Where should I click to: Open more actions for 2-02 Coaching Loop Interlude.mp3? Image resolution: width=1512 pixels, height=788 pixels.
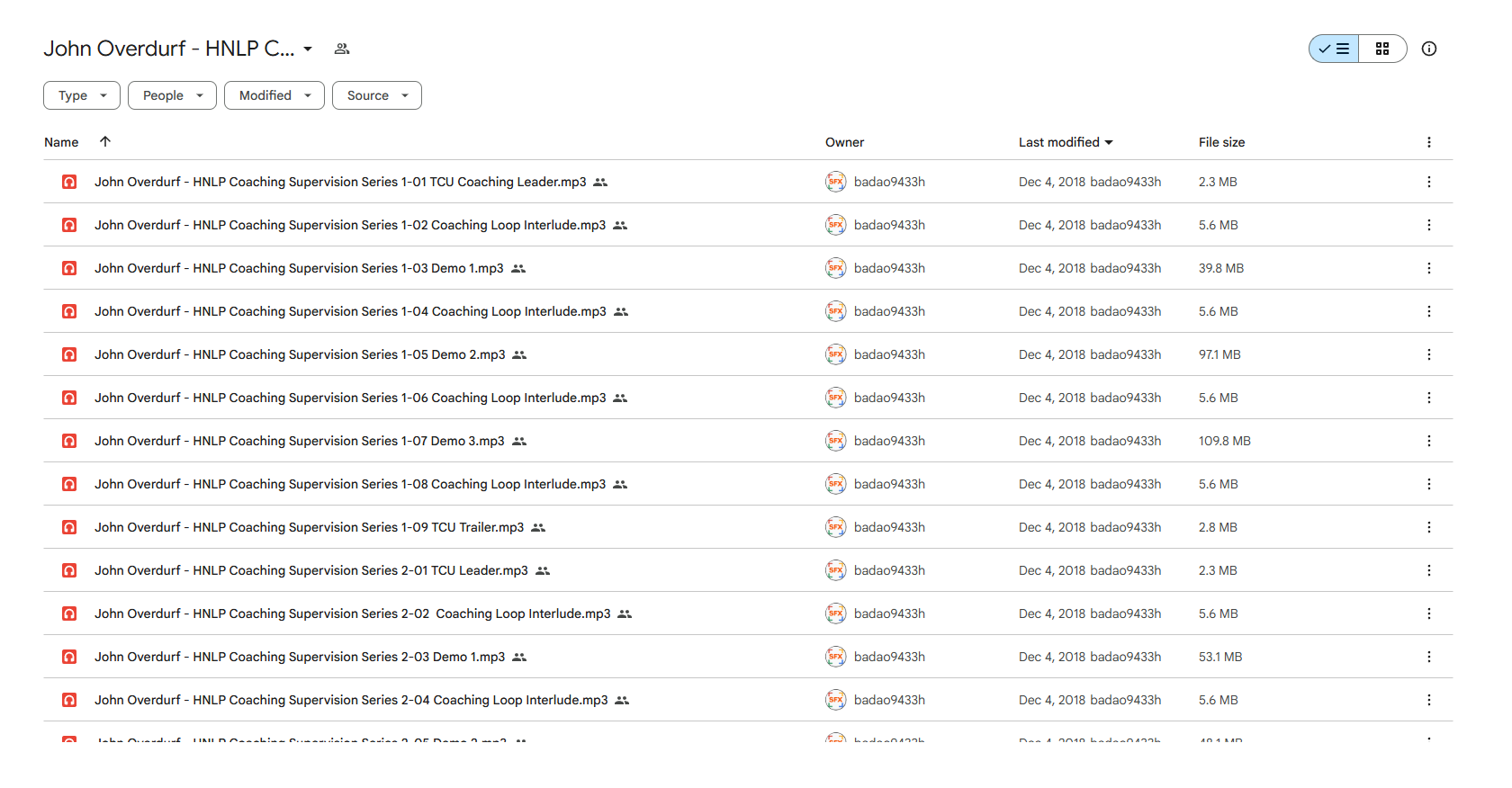1429,613
